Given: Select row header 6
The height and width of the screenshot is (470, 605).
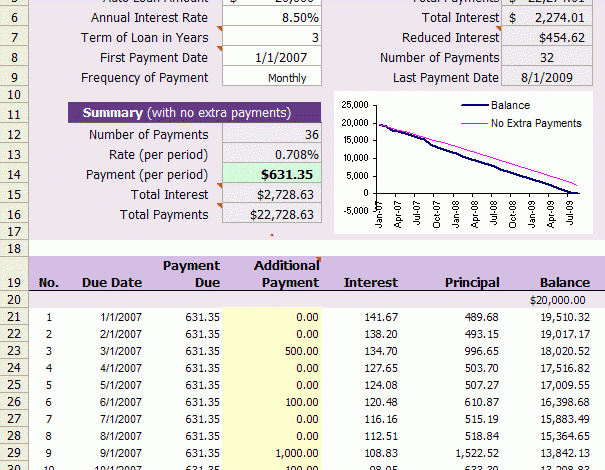Looking at the screenshot, I should point(14,18).
